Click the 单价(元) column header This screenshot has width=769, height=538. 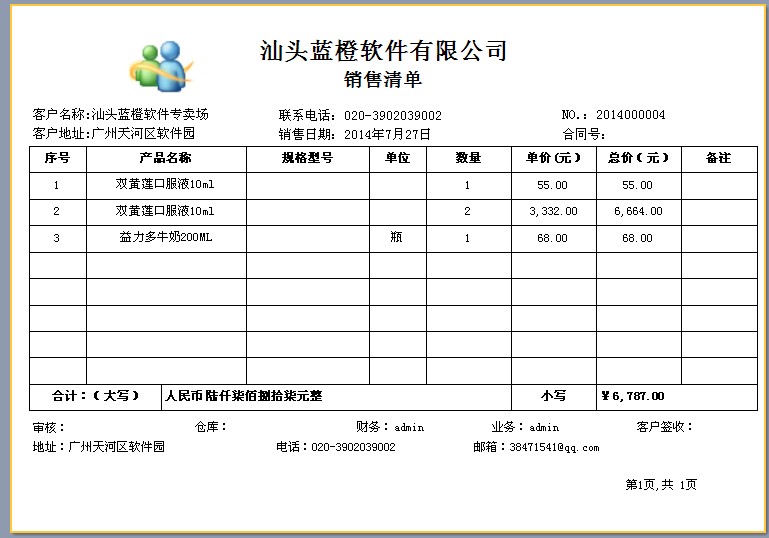tap(553, 158)
